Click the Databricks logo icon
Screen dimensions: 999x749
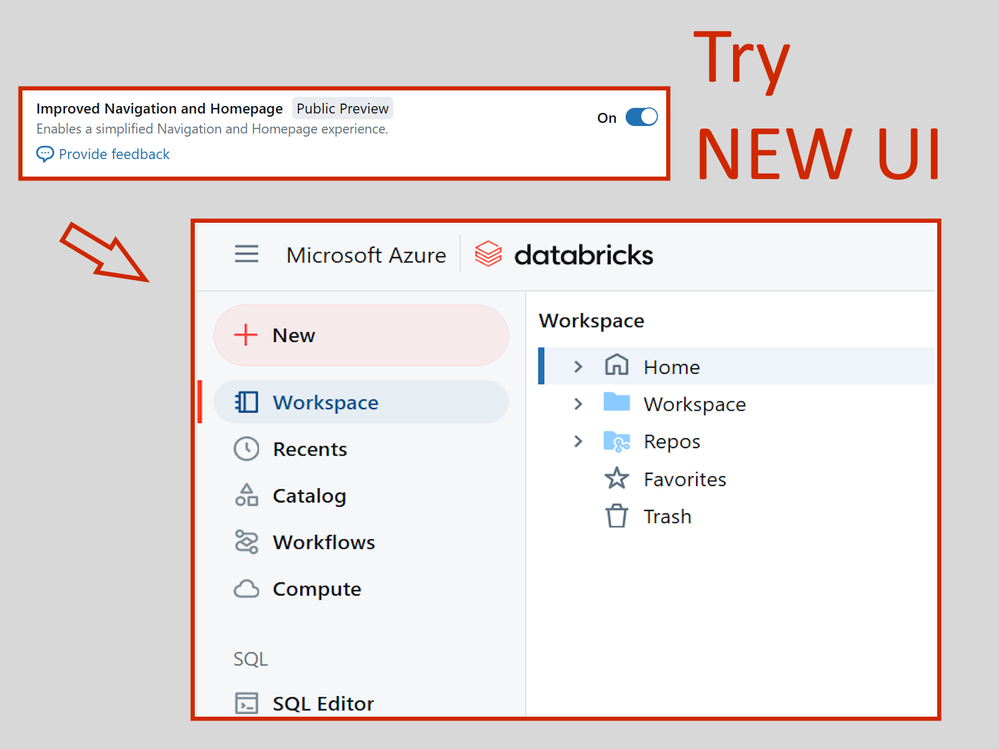(488, 255)
